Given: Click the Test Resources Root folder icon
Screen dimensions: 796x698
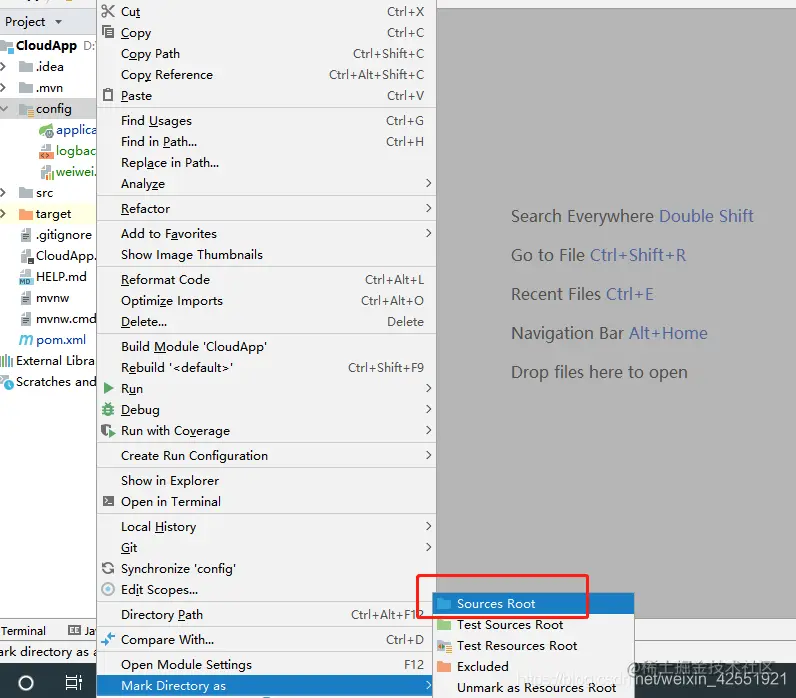Looking at the screenshot, I should (x=444, y=646).
